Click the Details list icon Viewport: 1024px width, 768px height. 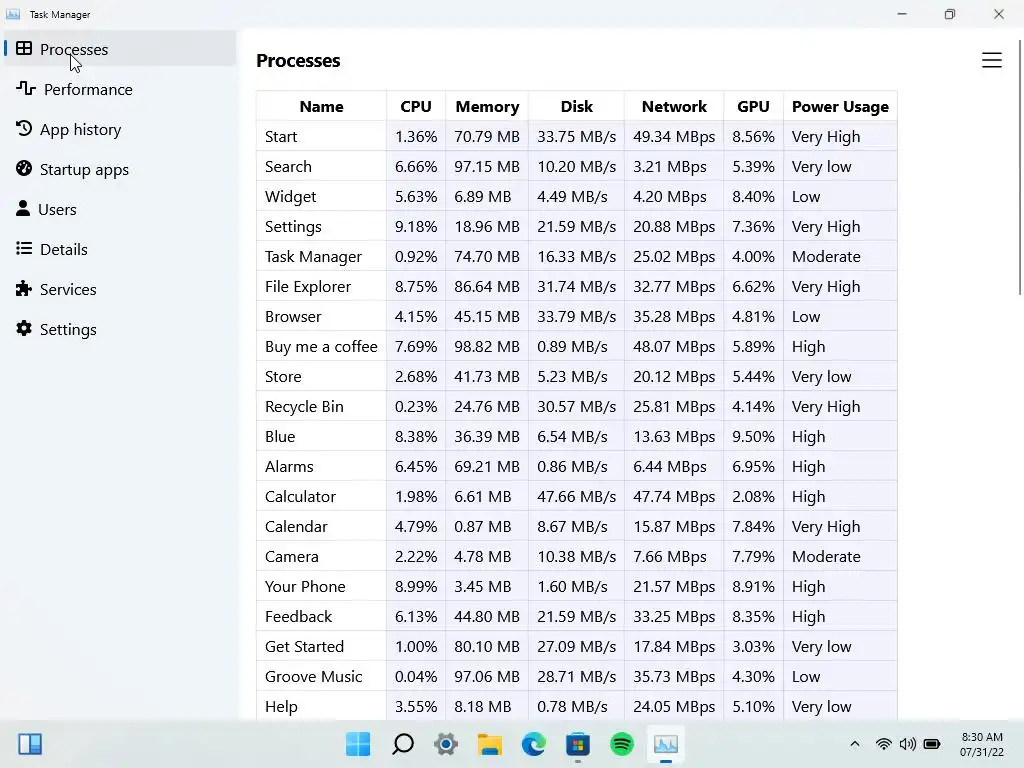(24, 249)
